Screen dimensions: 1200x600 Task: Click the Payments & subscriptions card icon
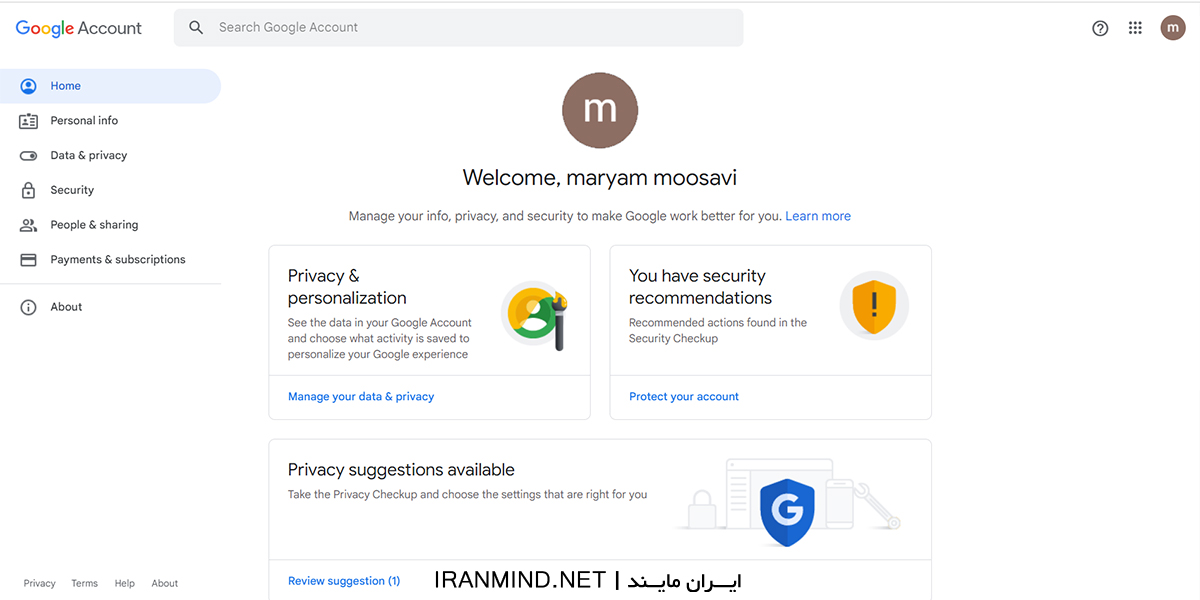(x=29, y=260)
